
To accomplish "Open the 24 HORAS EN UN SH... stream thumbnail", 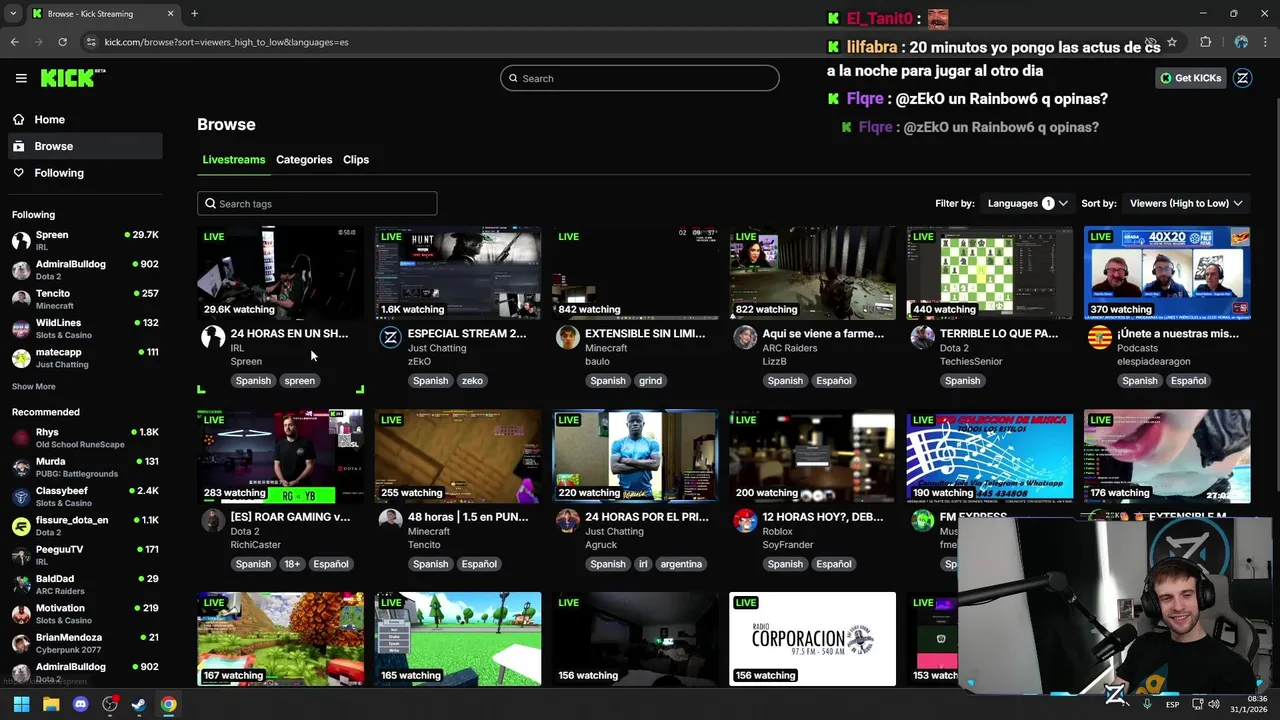I will (x=280, y=273).
